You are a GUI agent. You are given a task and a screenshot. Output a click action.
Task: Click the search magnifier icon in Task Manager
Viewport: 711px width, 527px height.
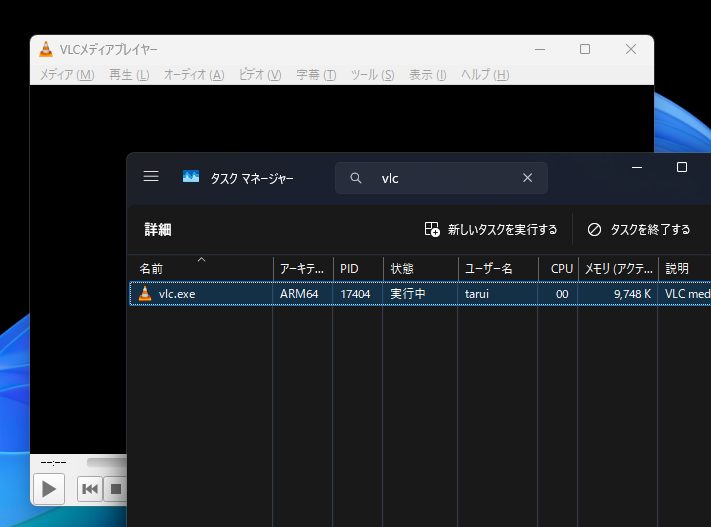[356, 178]
